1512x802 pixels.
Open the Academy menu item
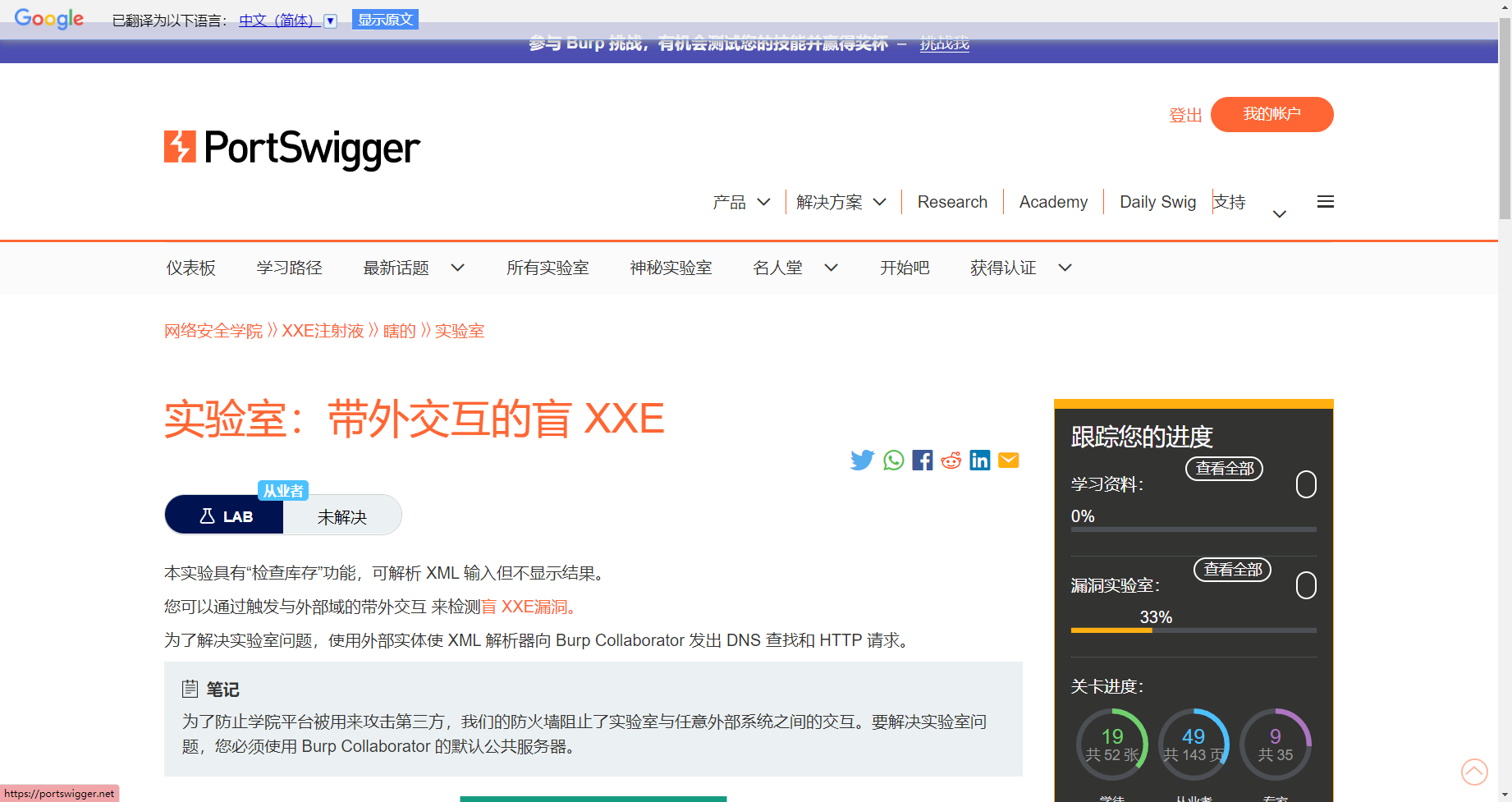click(1053, 202)
